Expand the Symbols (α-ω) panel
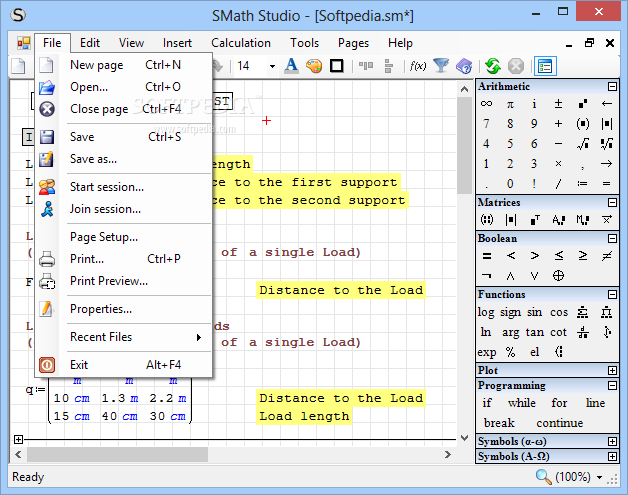628x495 pixels. pyautogui.click(x=612, y=441)
